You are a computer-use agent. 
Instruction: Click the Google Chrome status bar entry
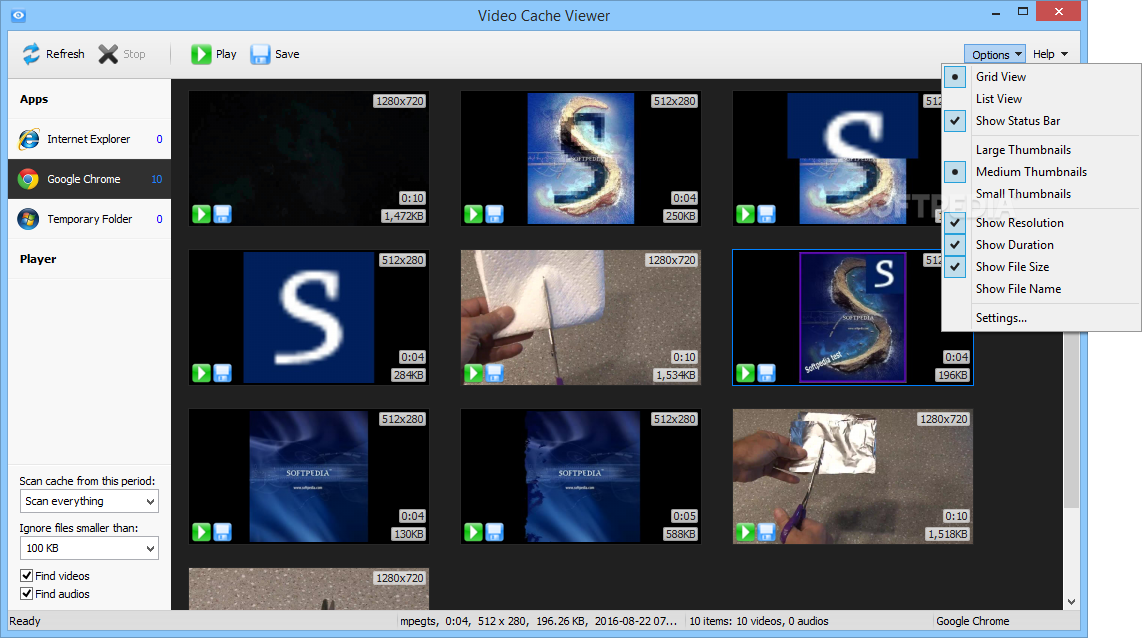tap(972, 621)
